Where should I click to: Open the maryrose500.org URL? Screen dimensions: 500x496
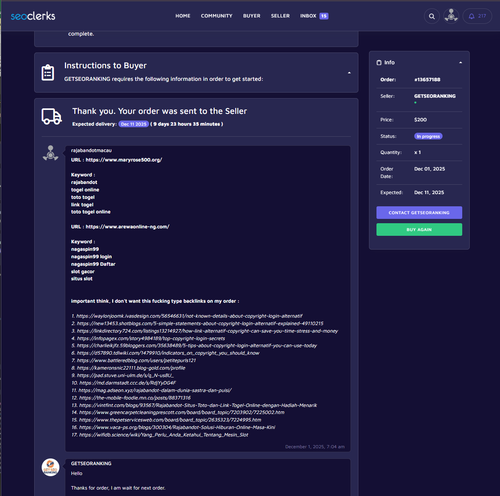point(124,160)
